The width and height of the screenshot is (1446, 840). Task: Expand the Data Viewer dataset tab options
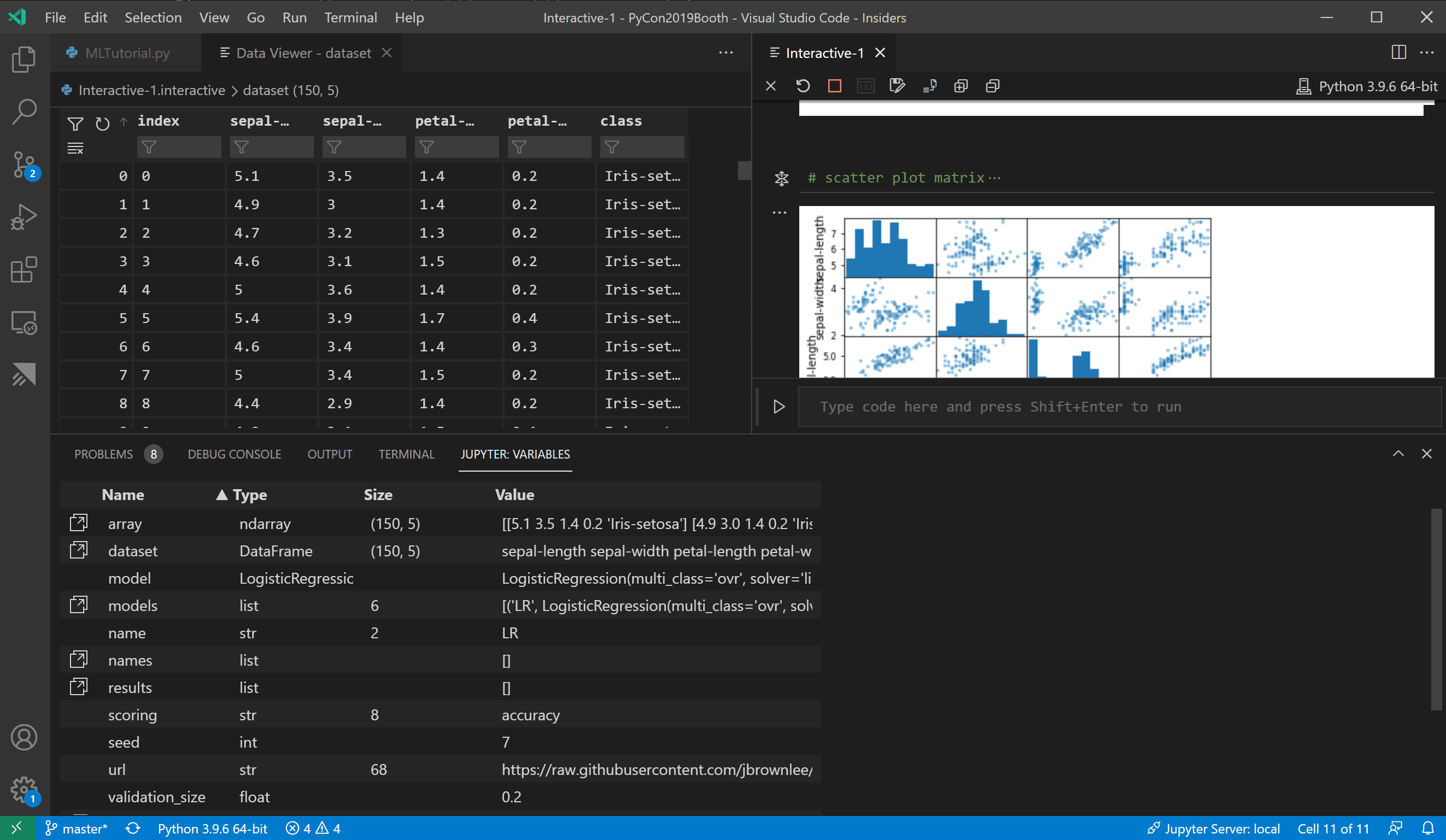click(726, 53)
